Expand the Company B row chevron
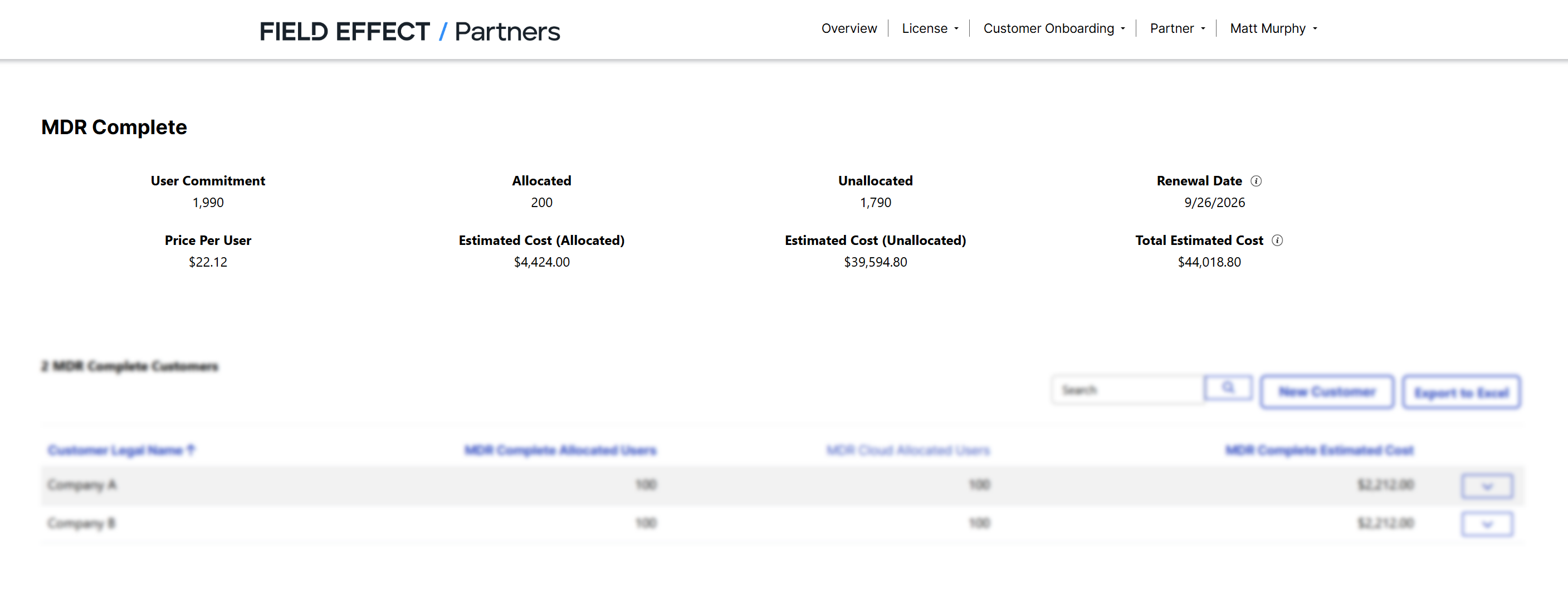The image size is (1568, 609). pyautogui.click(x=1487, y=524)
